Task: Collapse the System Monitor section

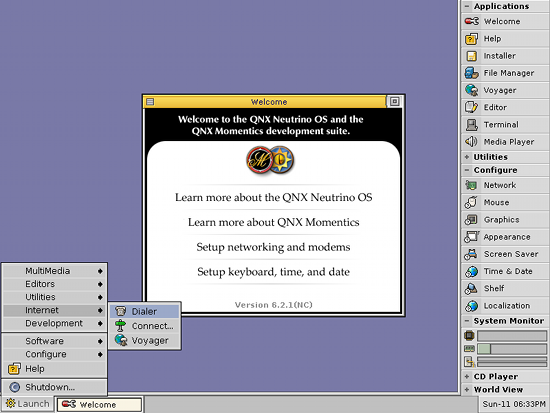Action: tap(467, 321)
